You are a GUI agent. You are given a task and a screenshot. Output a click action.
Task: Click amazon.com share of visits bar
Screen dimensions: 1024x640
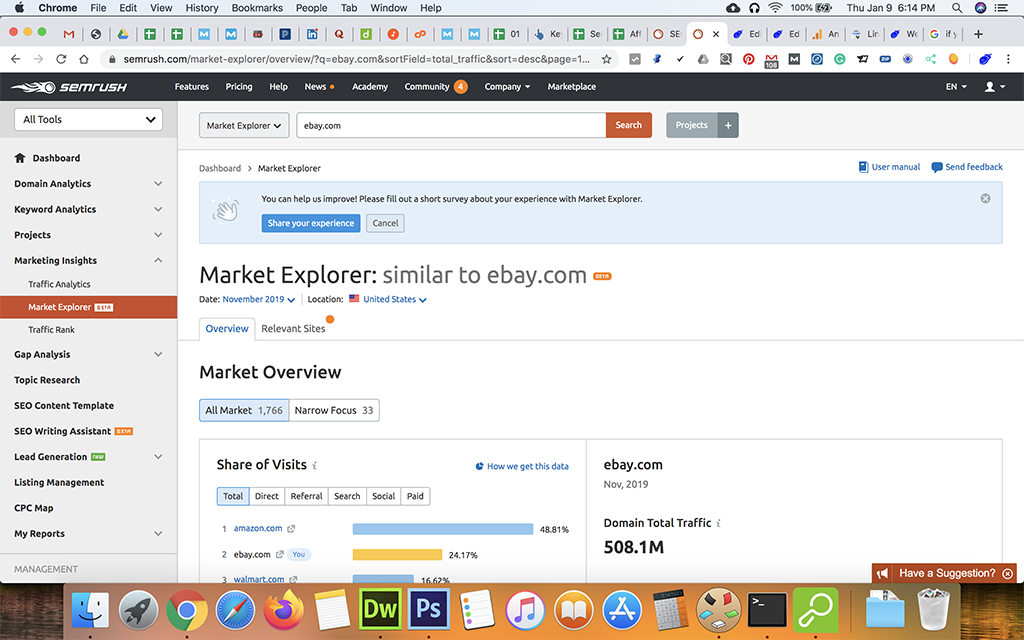[443, 529]
